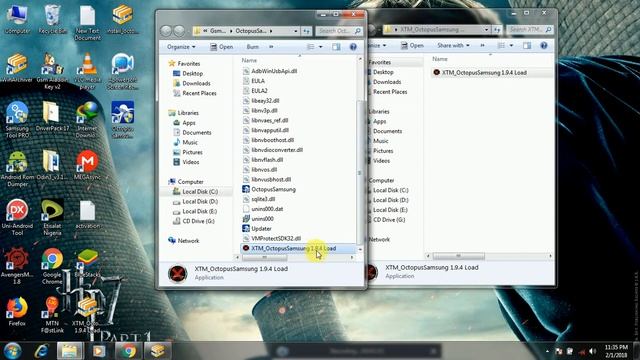Viewport: 640px width, 360px height.
Task: Click Open in the left window toolbar
Action: tap(222, 47)
